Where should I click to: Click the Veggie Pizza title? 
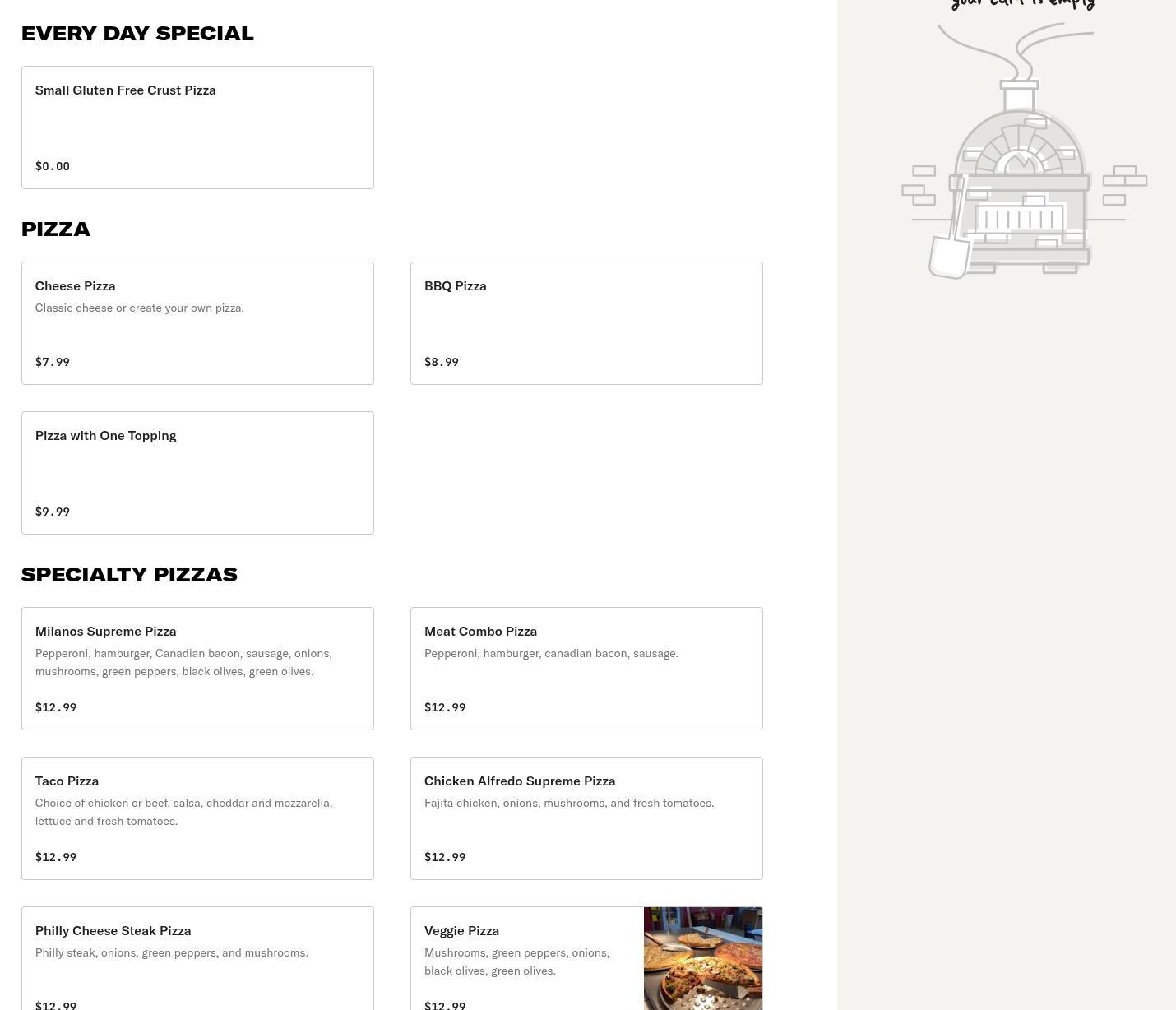(461, 930)
